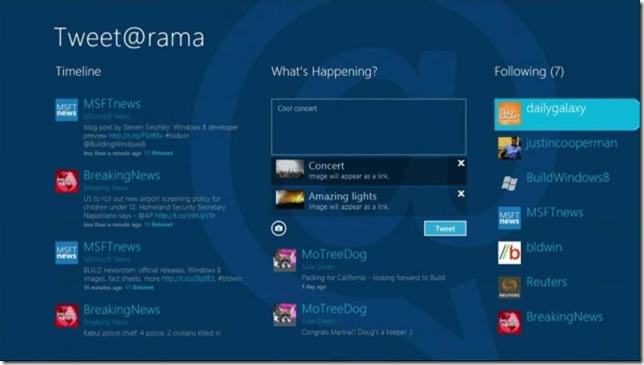Retweet the BUILD newsroom tweet
Image resolution: width=644 pixels, height=365 pixels.
pos(140,287)
